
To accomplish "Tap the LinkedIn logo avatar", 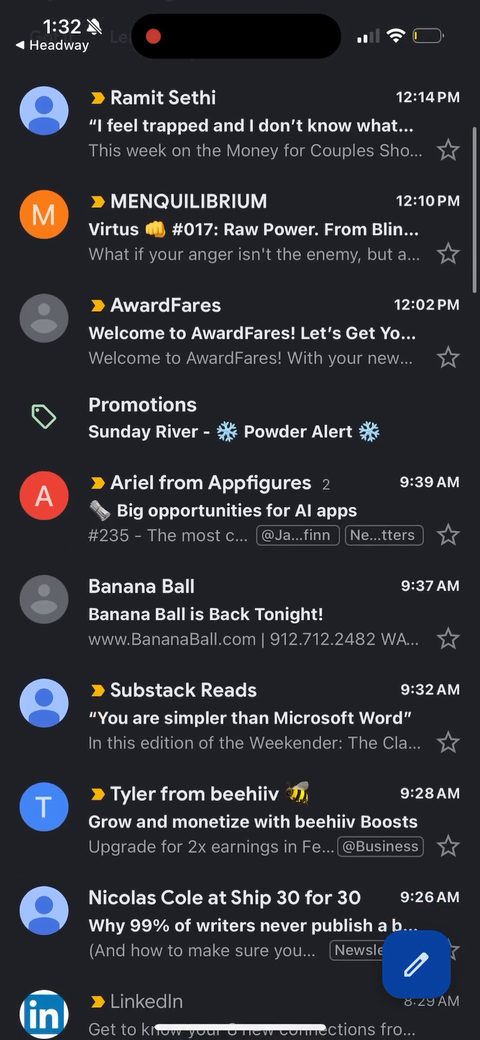I will (44, 1014).
